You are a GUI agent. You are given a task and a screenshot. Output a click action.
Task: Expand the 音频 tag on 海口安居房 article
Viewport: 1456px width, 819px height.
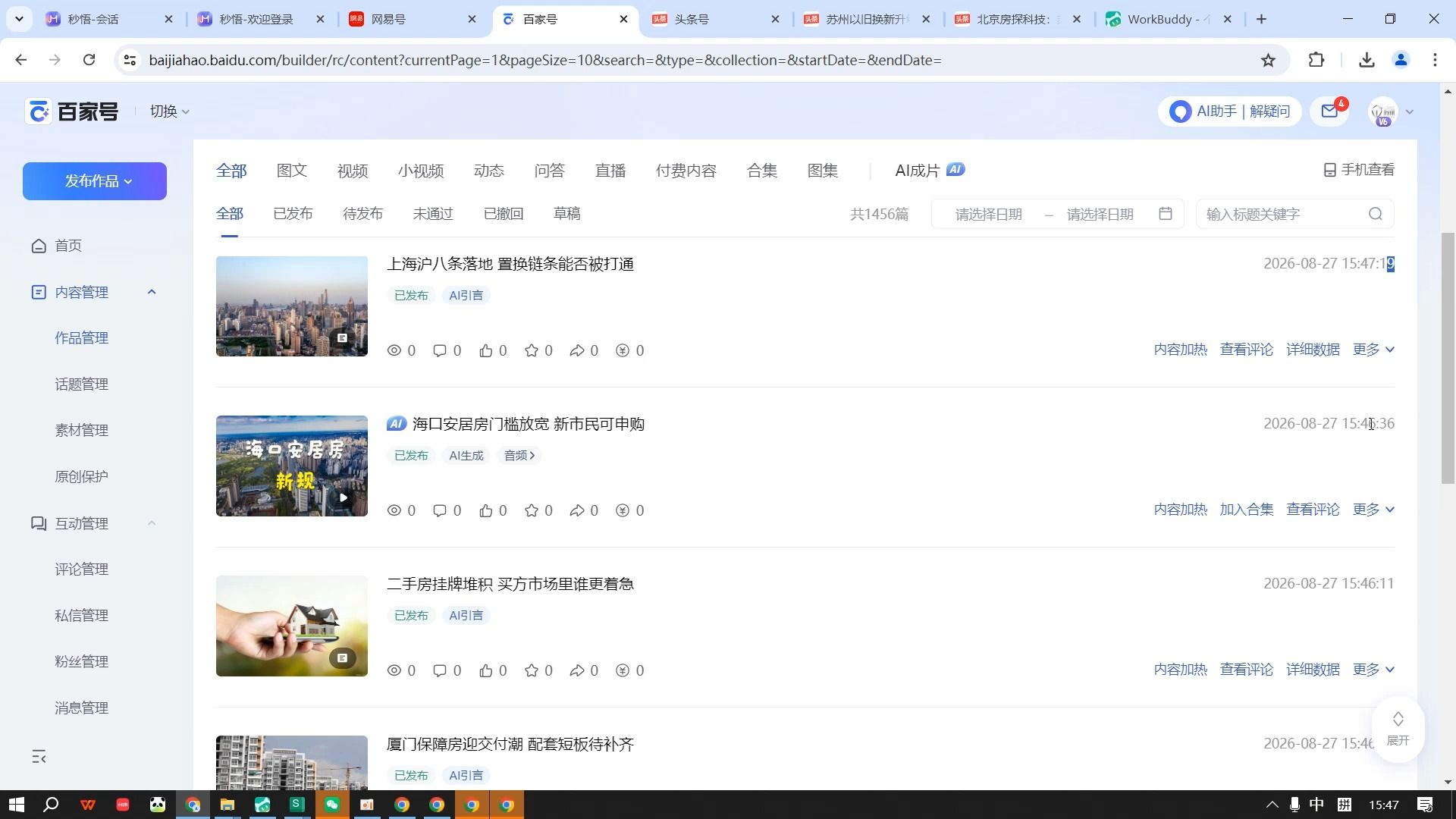coord(519,456)
